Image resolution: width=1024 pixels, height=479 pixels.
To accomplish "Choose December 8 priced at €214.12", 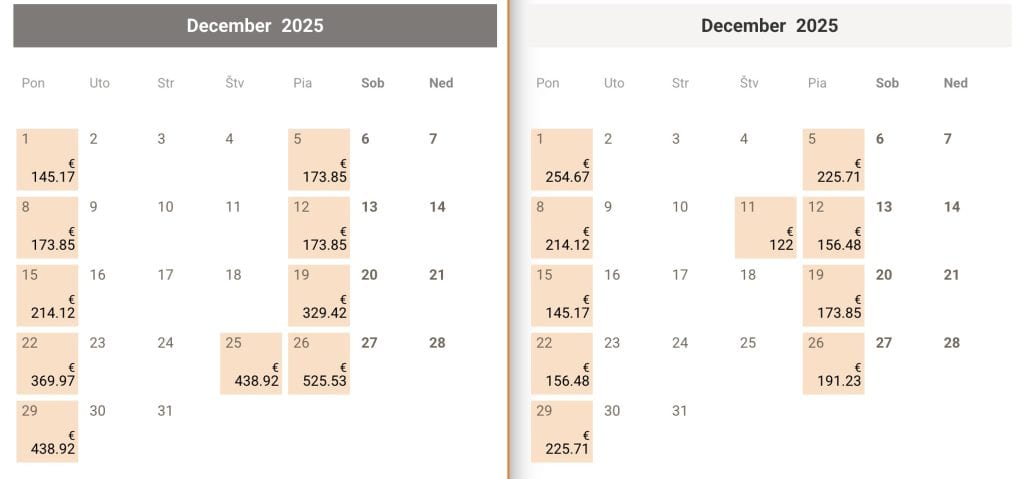I will coord(562,227).
